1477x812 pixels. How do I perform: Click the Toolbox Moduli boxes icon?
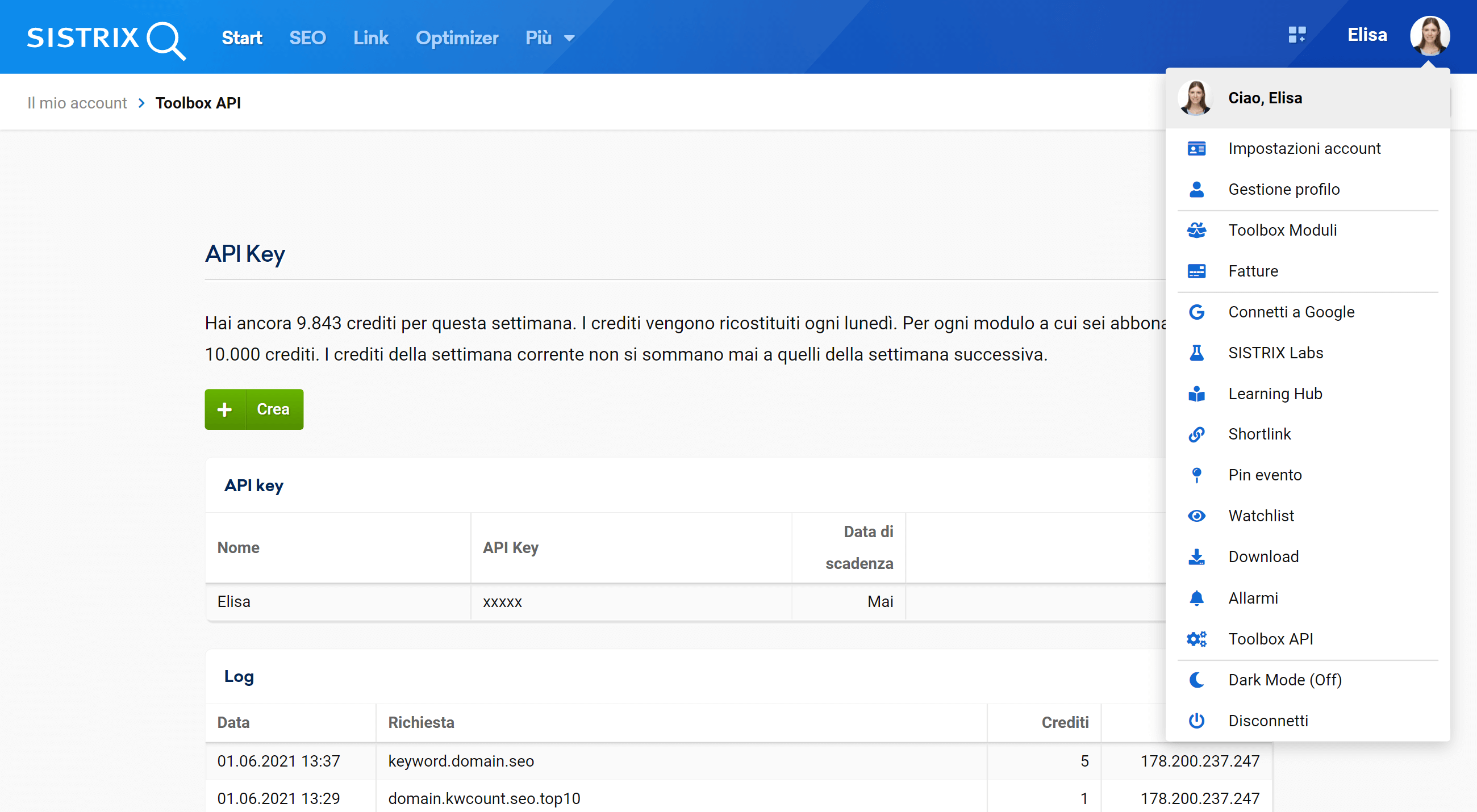[1196, 231]
